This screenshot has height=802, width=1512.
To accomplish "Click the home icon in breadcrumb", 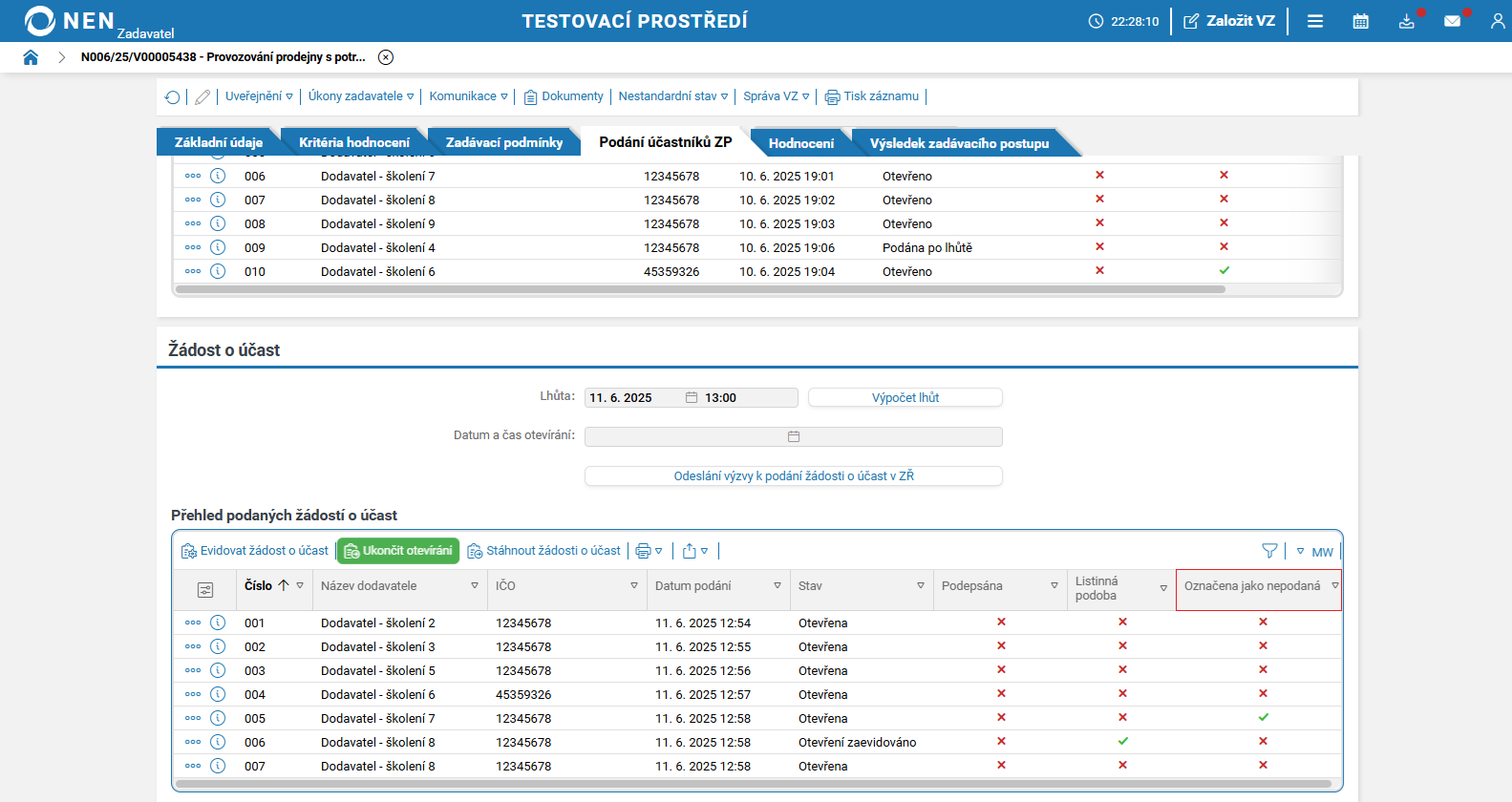I will coord(31,57).
